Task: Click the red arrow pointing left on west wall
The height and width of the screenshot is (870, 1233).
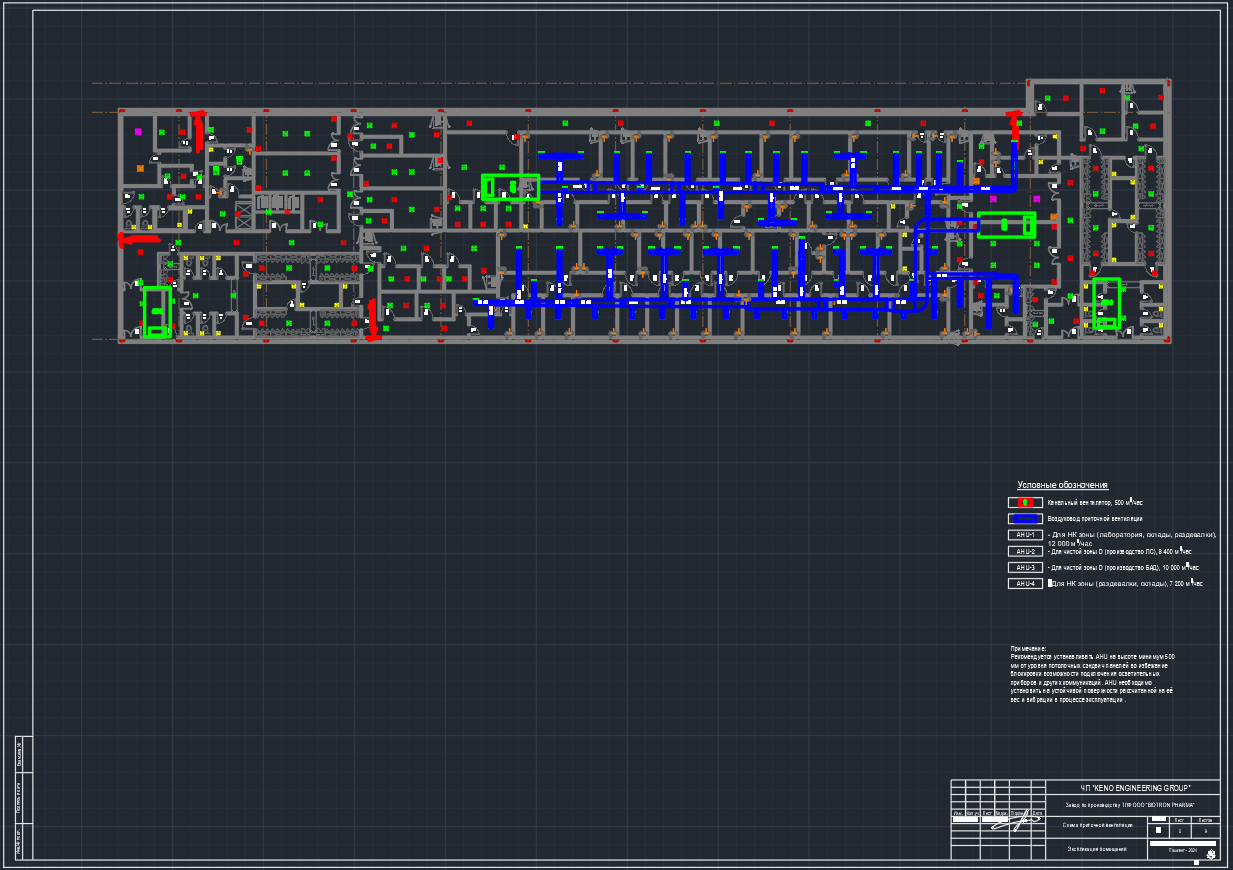Action: pyautogui.click(x=138, y=239)
